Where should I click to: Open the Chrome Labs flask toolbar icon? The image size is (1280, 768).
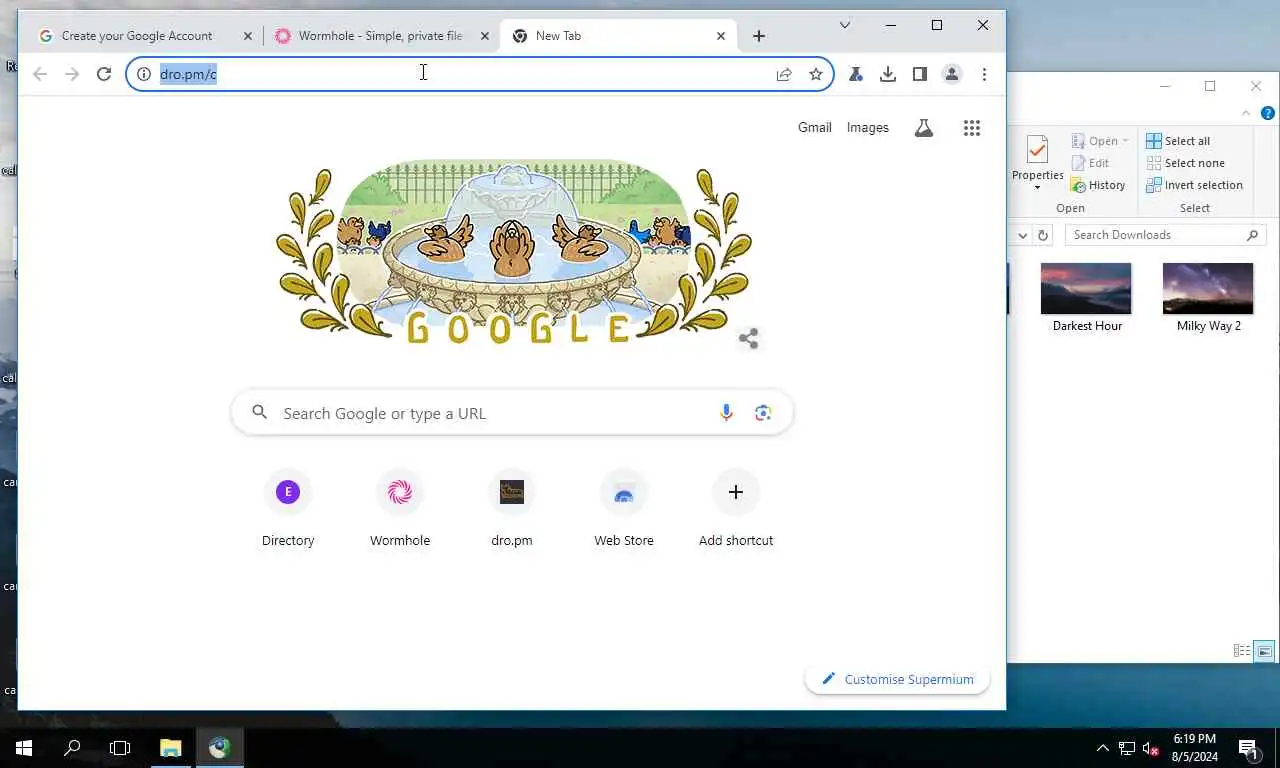point(856,74)
